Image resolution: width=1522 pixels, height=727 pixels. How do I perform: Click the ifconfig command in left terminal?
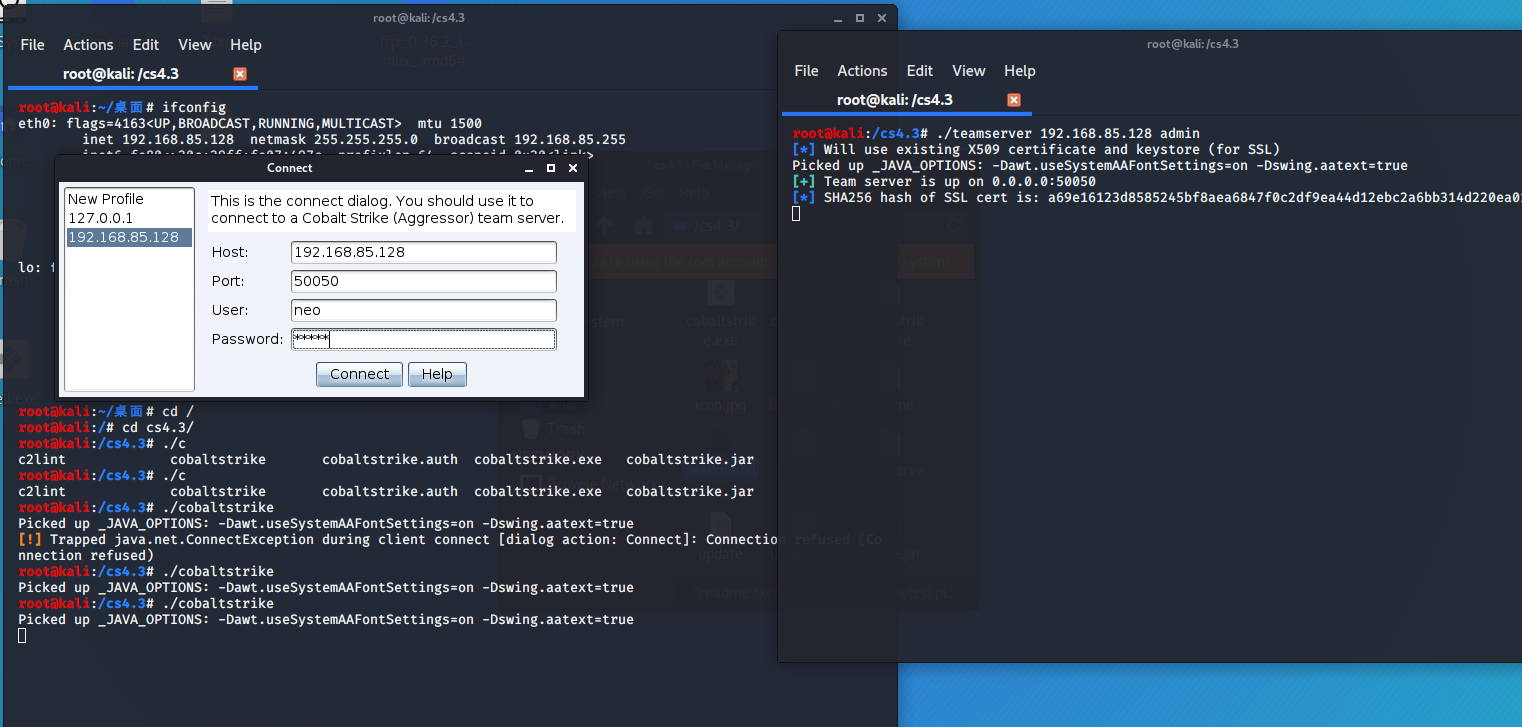194,107
